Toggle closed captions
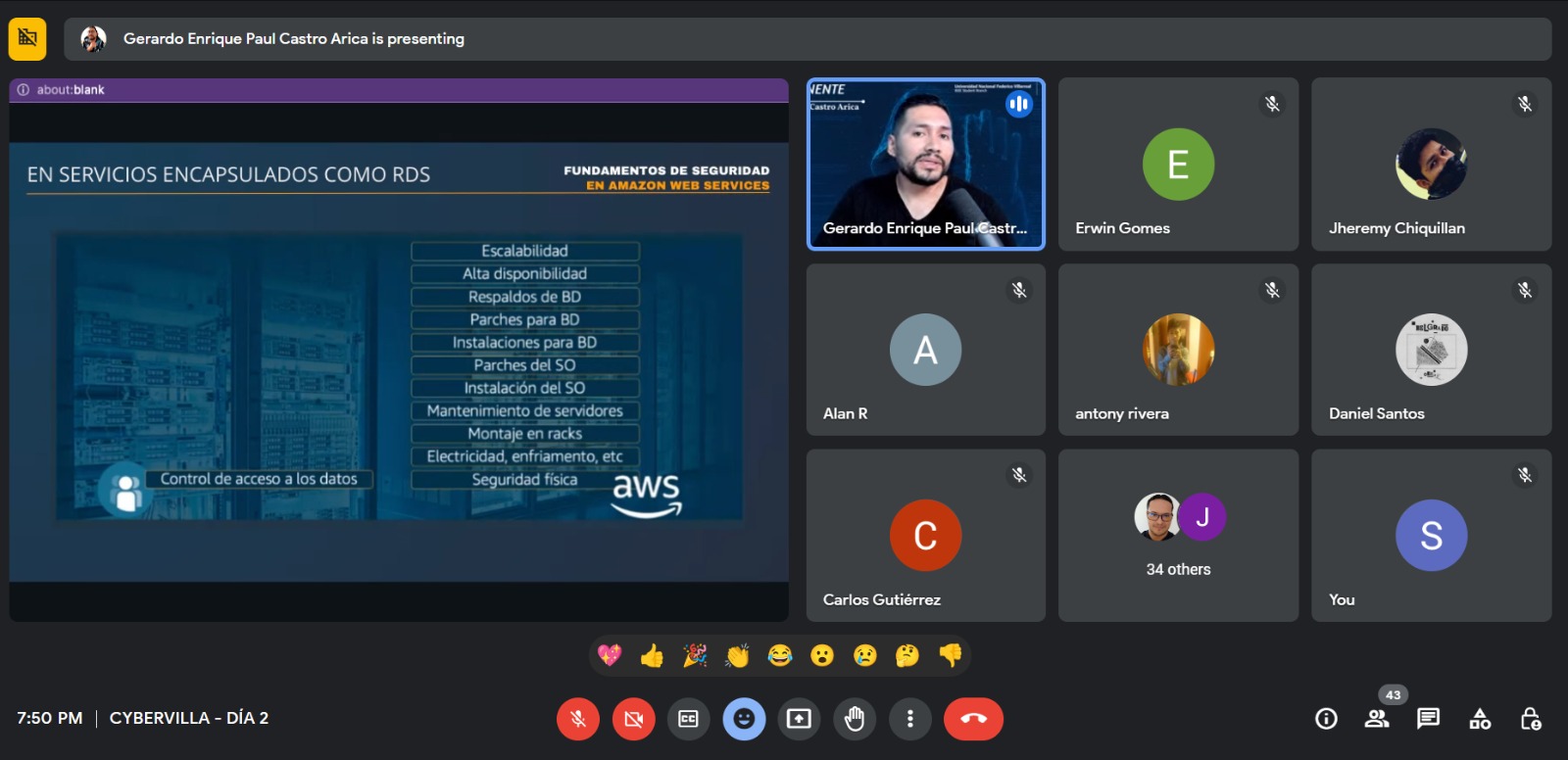The width and height of the screenshot is (1568, 760). pos(688,719)
